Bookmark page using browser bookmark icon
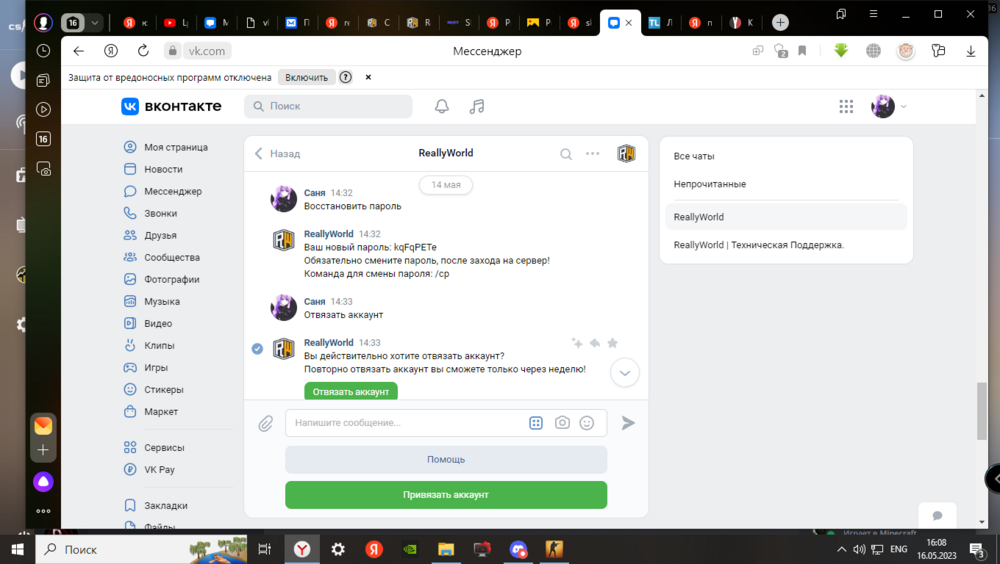 (x=802, y=51)
